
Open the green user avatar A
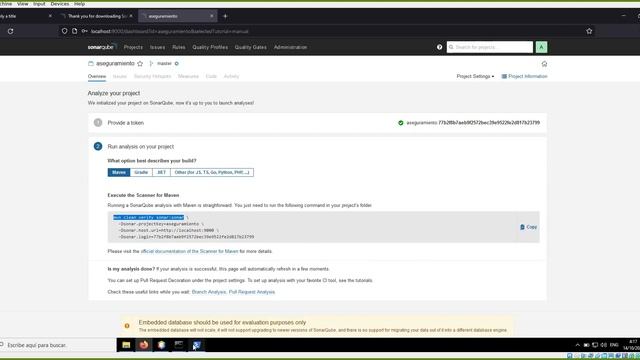coord(541,47)
